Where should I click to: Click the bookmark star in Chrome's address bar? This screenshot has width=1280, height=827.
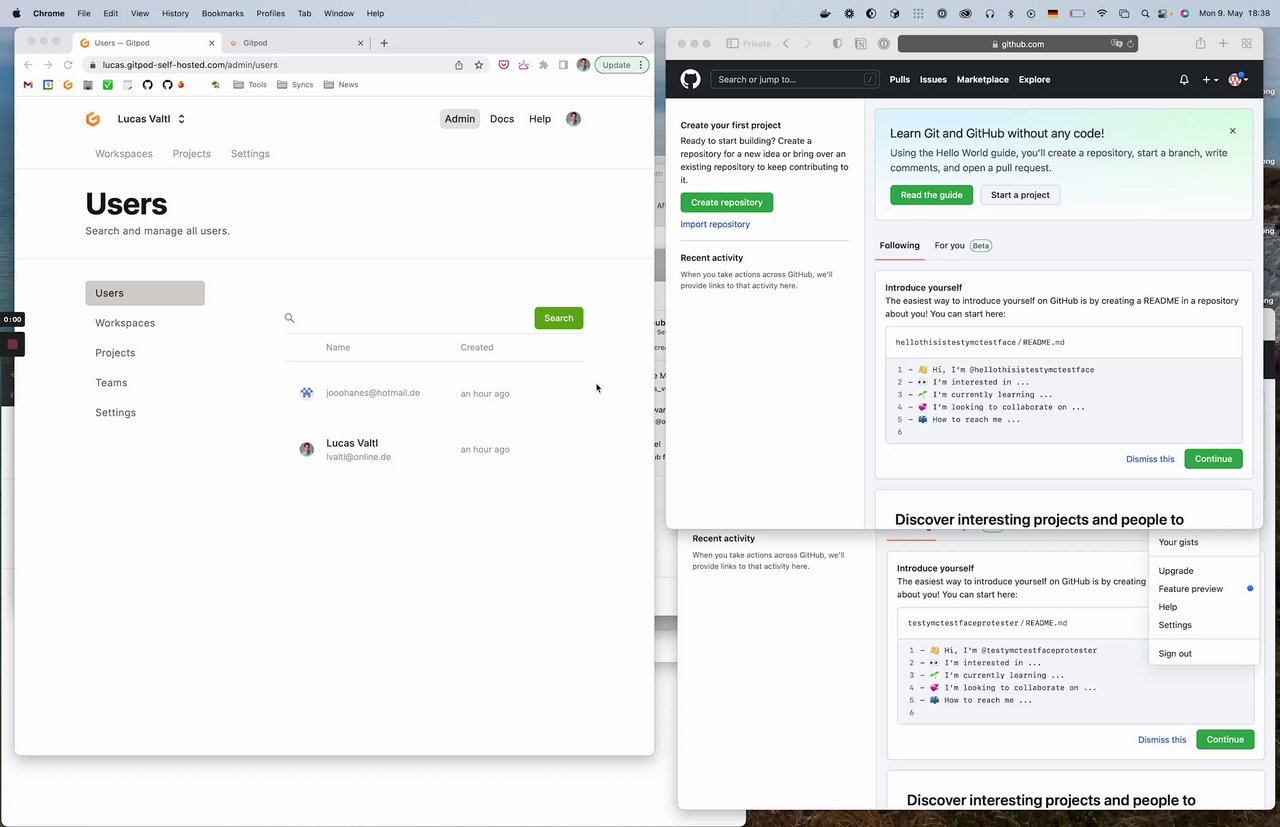[479, 65]
